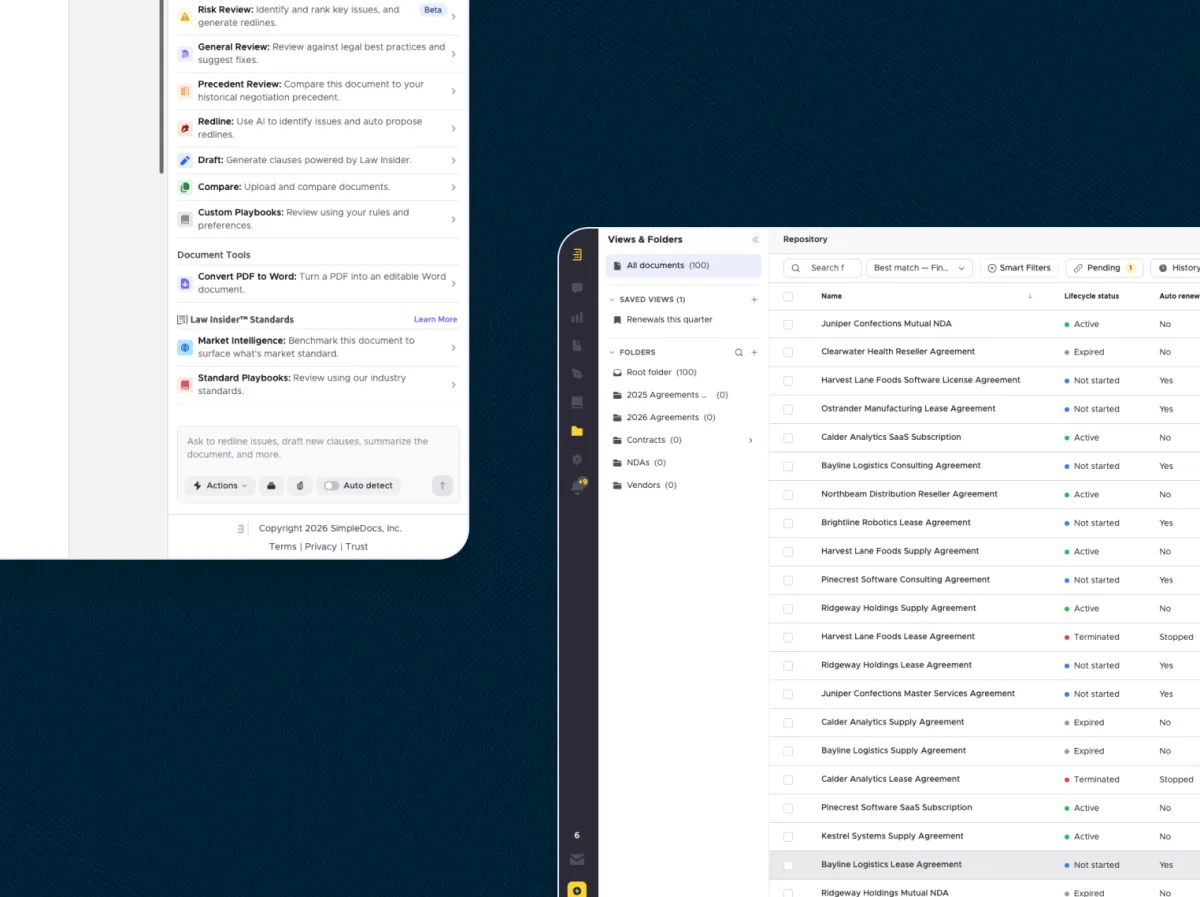Expand the Market Intelligence chevron
The width and height of the screenshot is (1200, 897).
[x=453, y=348]
